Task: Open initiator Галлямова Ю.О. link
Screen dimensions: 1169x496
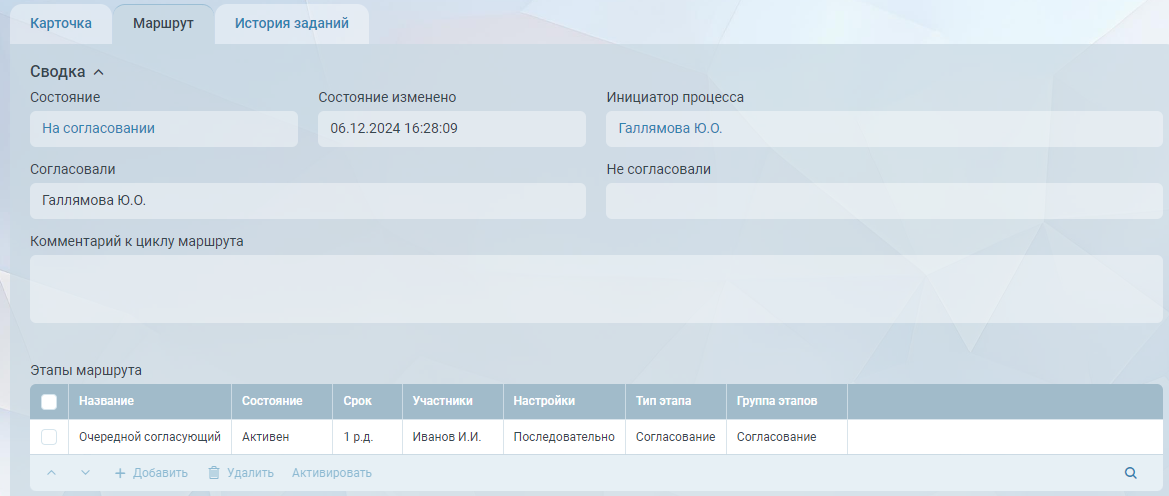Action: 670,129
